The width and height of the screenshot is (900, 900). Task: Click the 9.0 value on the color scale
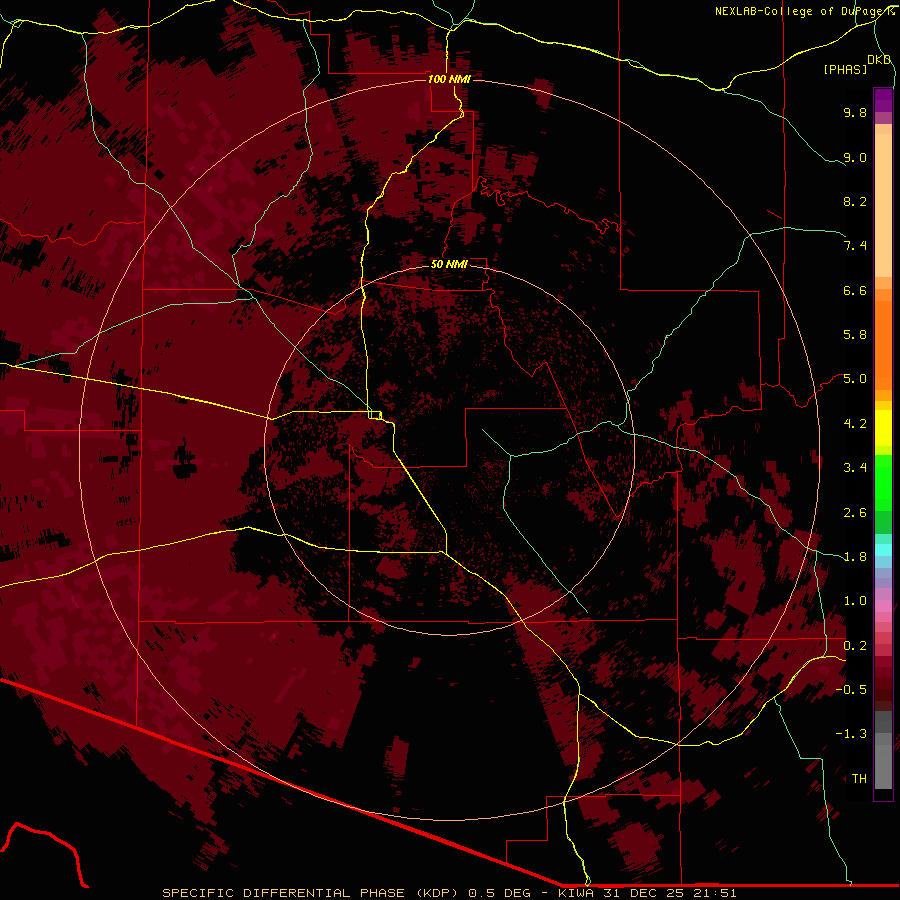[855, 157]
